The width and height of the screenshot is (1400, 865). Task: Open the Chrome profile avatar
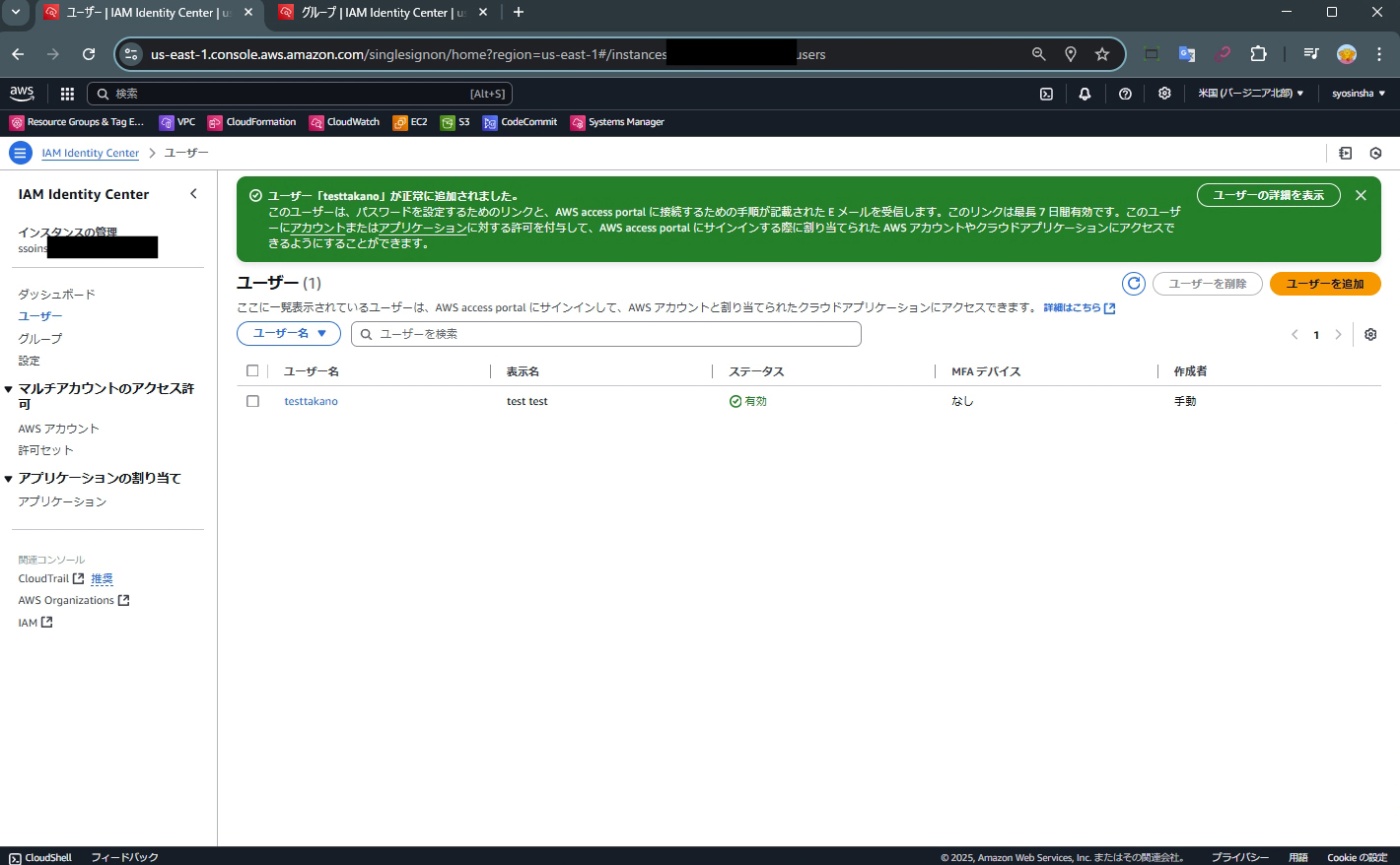point(1346,54)
